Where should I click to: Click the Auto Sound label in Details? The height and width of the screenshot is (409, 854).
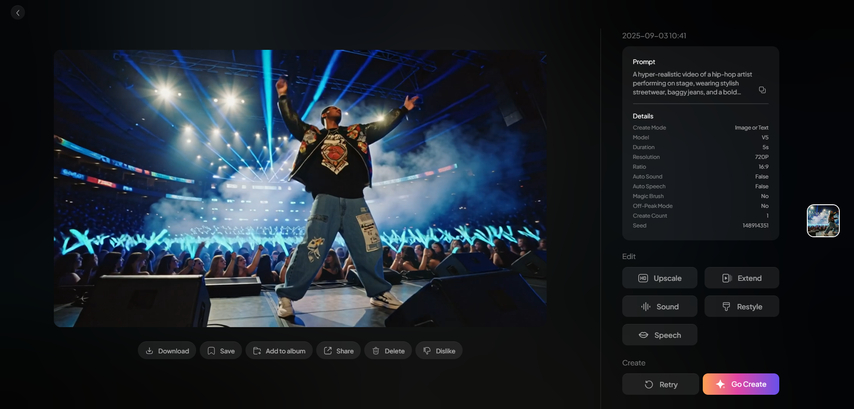pos(646,176)
